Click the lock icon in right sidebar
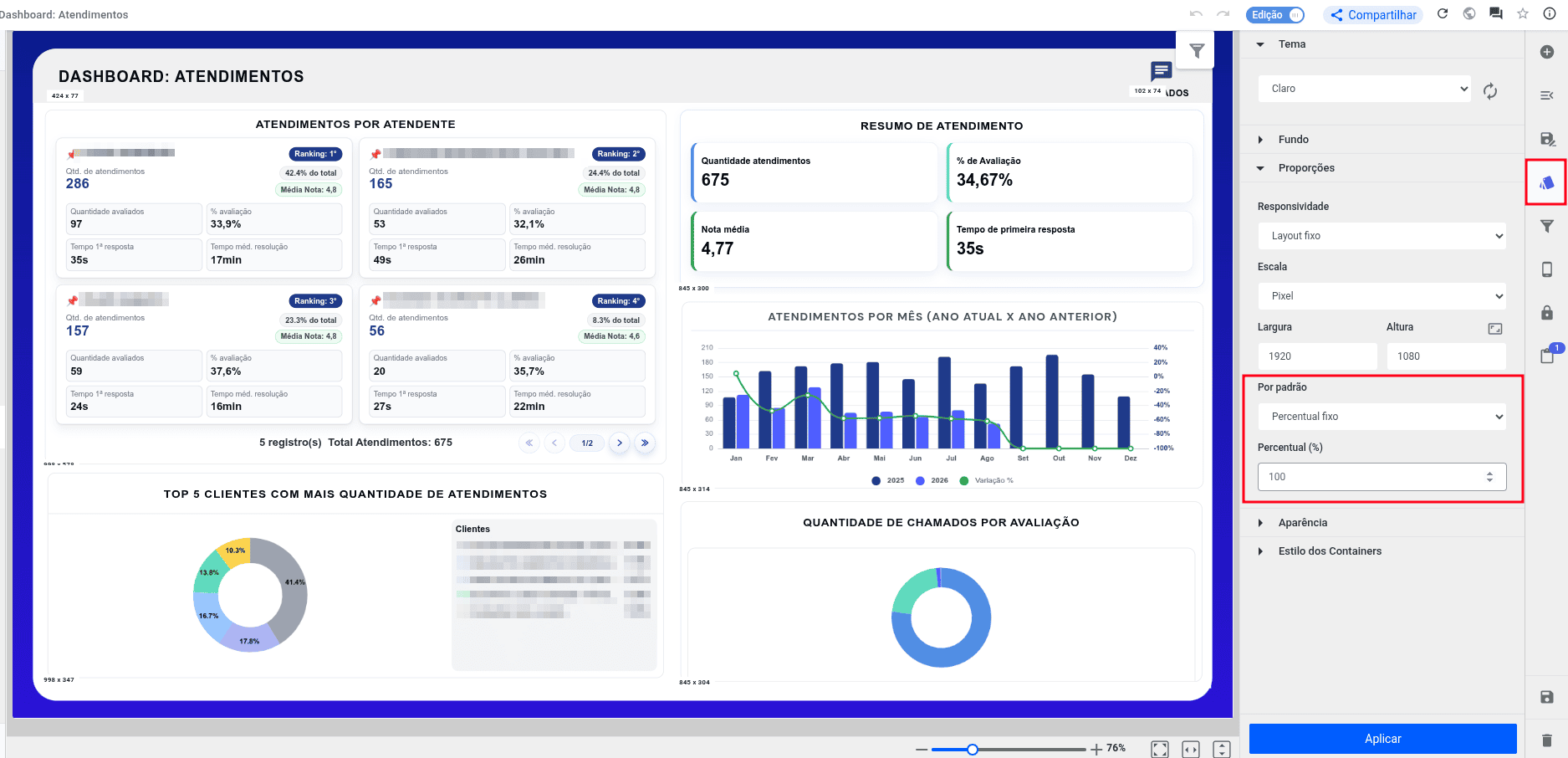 1547,313
